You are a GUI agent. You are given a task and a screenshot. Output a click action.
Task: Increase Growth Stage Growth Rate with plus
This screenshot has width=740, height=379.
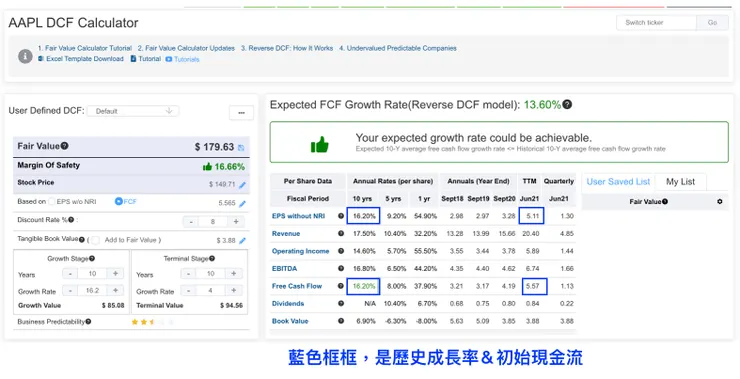pos(115,291)
